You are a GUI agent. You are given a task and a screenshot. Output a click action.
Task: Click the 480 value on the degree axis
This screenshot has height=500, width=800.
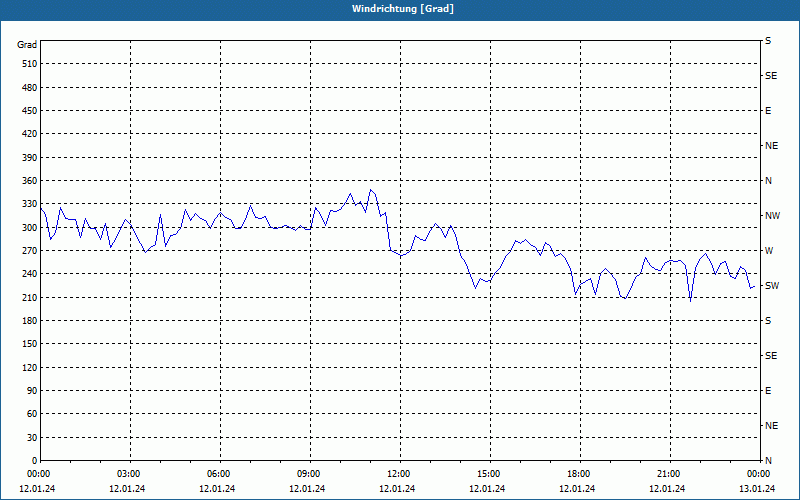point(30,87)
